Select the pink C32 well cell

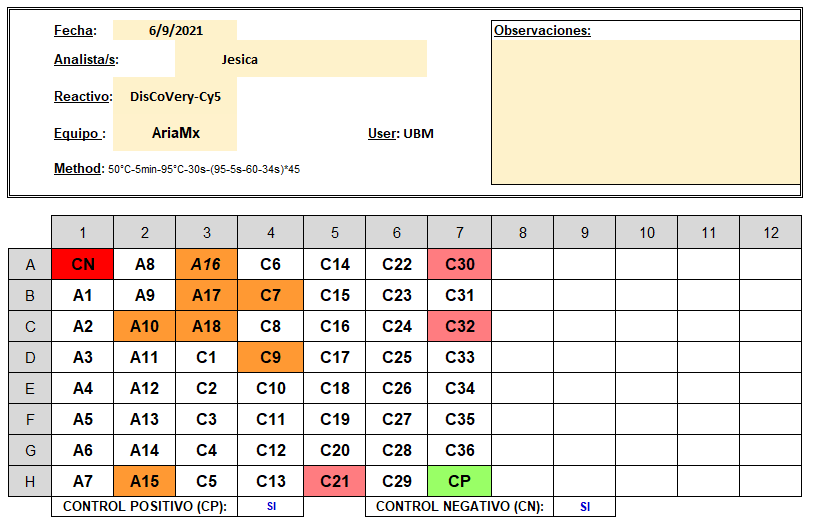pyautogui.click(x=459, y=327)
